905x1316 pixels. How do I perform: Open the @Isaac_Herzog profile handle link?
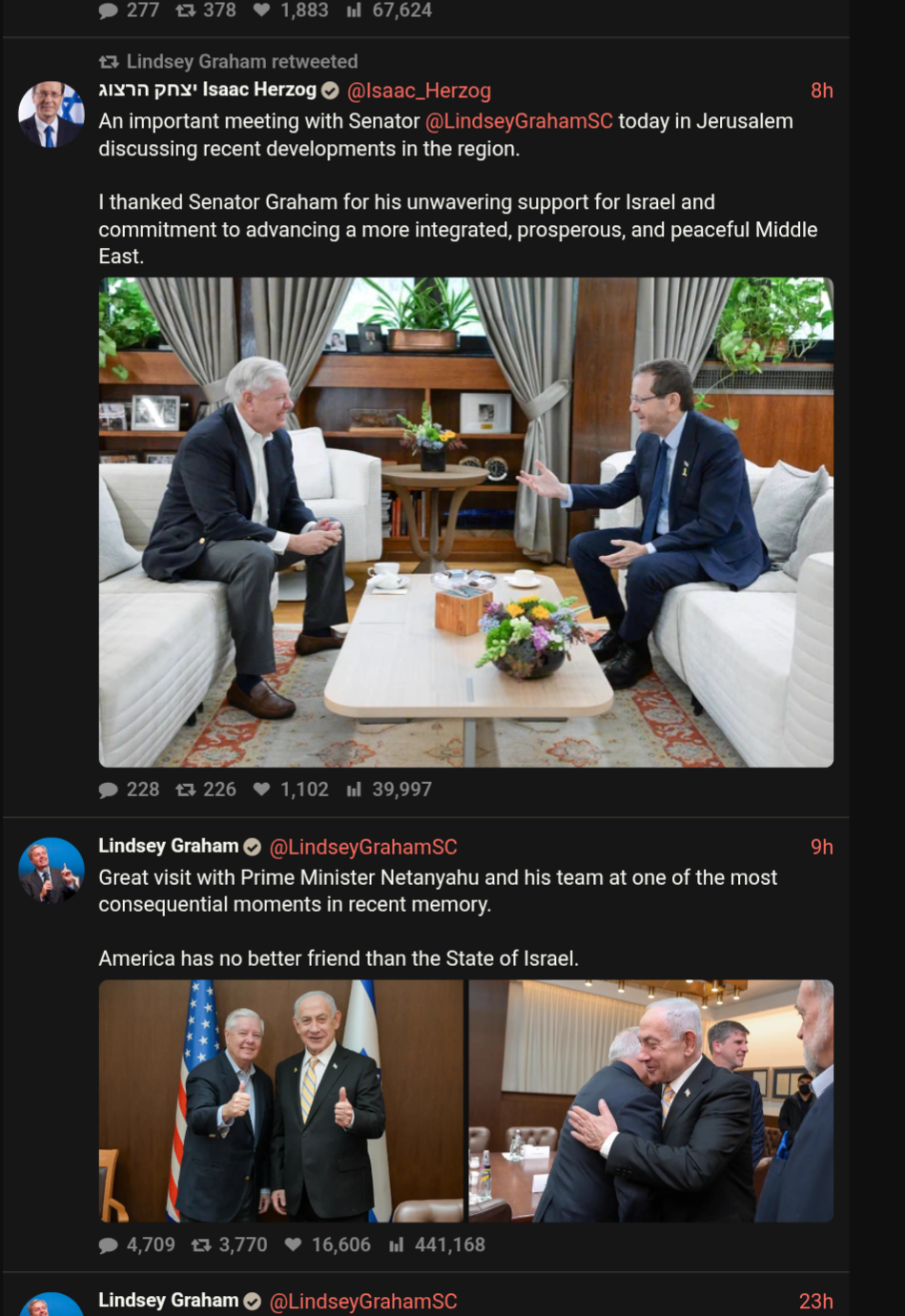[419, 91]
